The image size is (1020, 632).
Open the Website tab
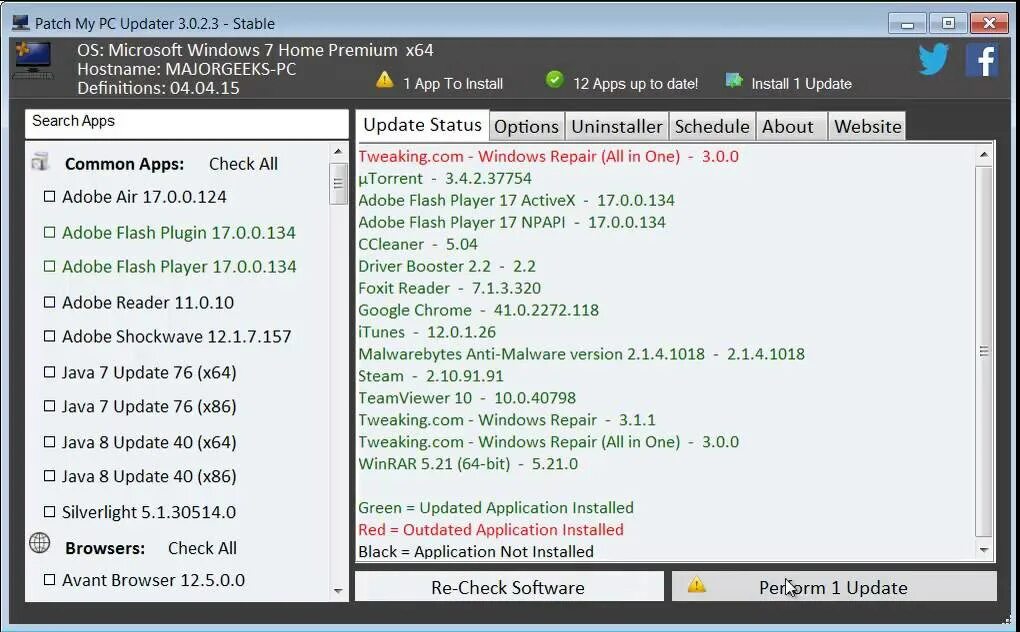coord(868,127)
